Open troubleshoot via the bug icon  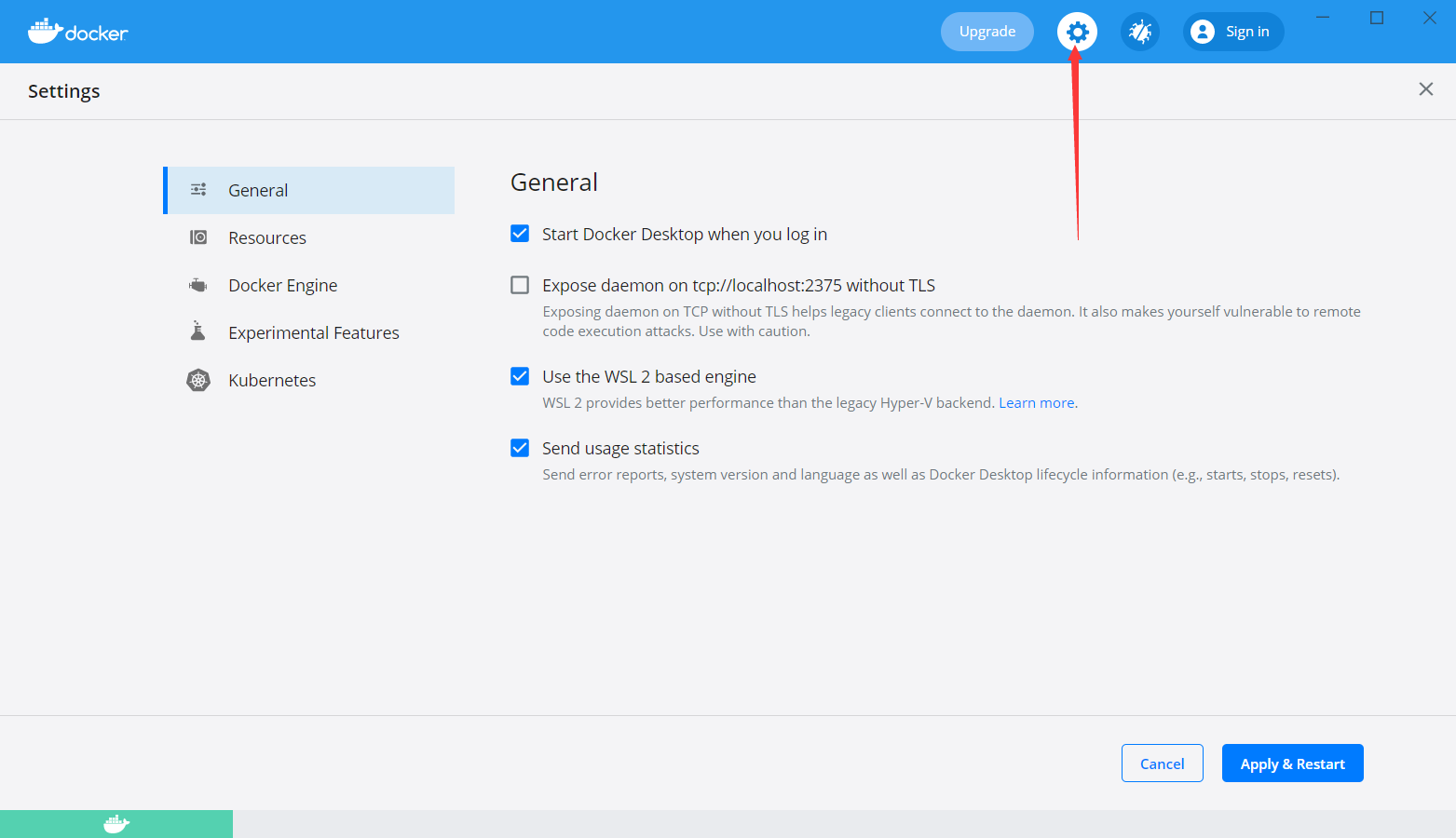tap(1140, 32)
